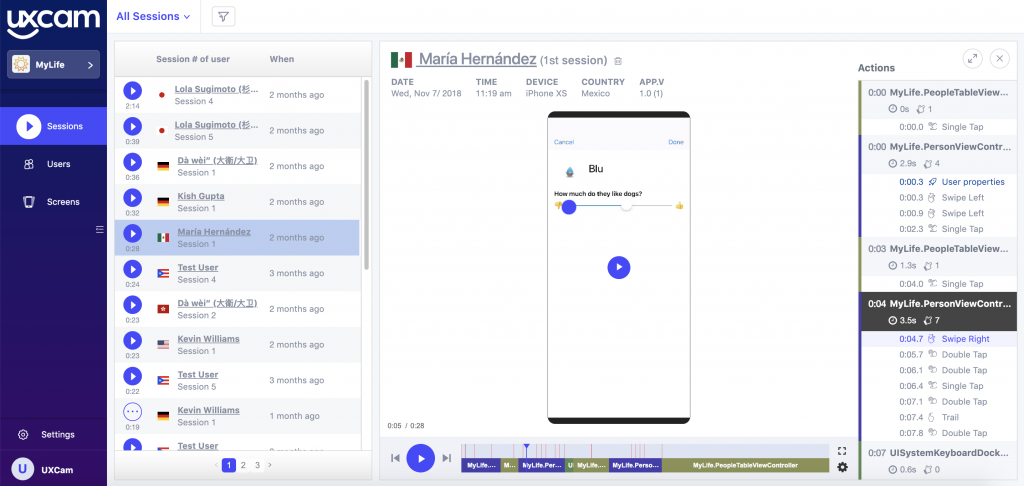This screenshot has height=486, width=1024.
Task: Open the Users section in sidebar
Action: click(54, 164)
